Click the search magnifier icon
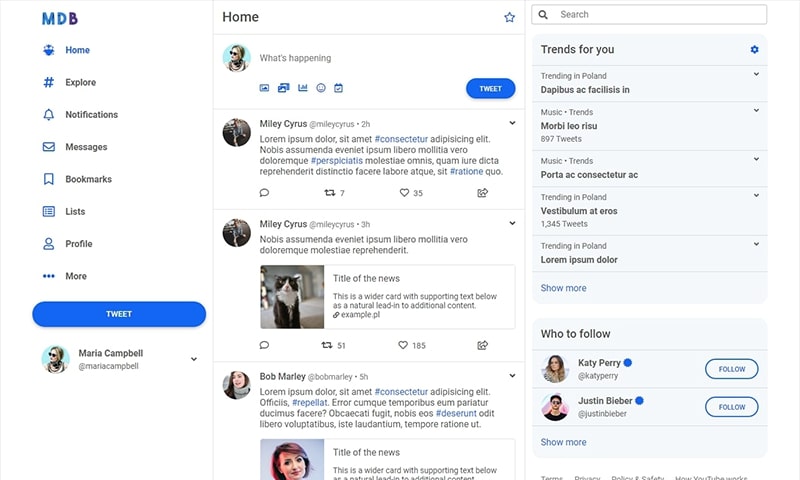 (x=543, y=15)
